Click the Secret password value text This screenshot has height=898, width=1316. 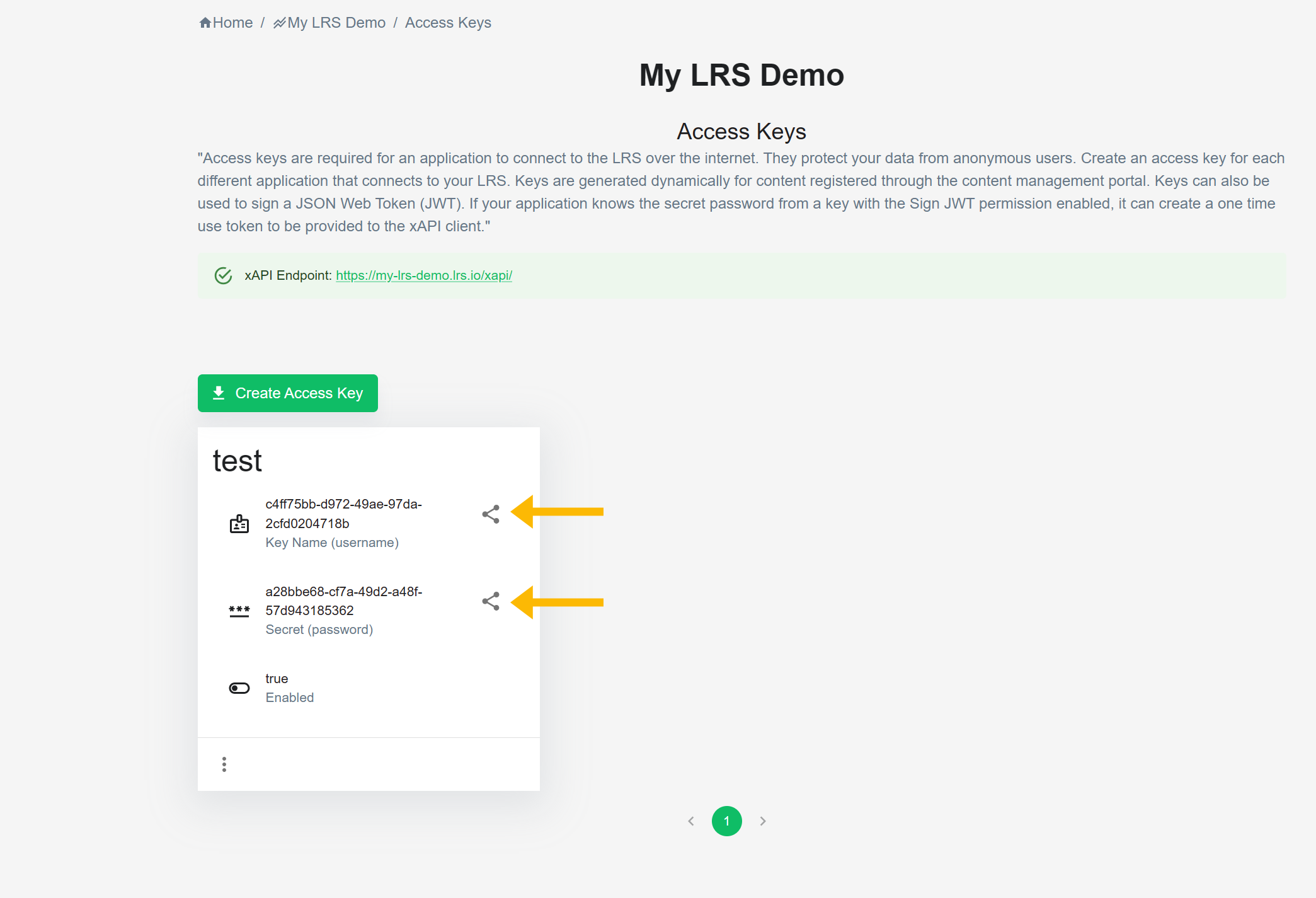tap(343, 601)
